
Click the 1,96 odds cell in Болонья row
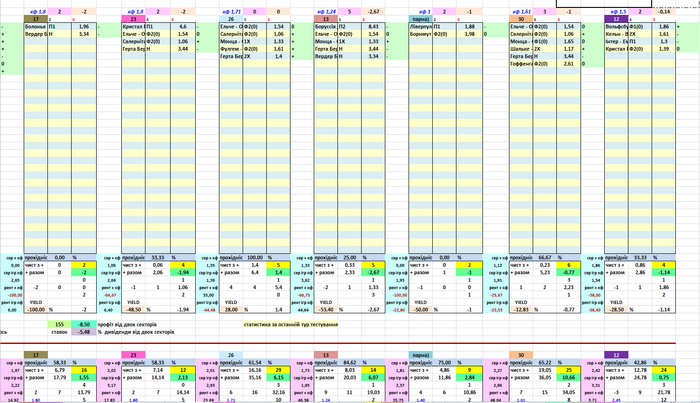click(x=84, y=26)
